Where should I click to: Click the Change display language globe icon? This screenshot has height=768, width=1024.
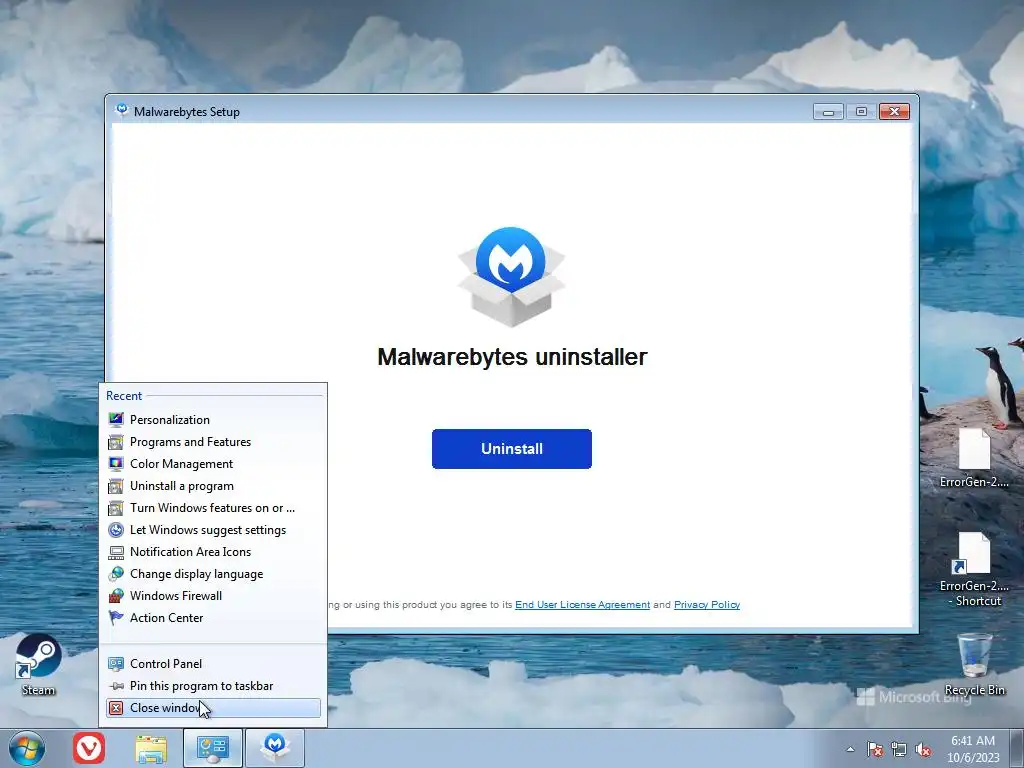116,574
